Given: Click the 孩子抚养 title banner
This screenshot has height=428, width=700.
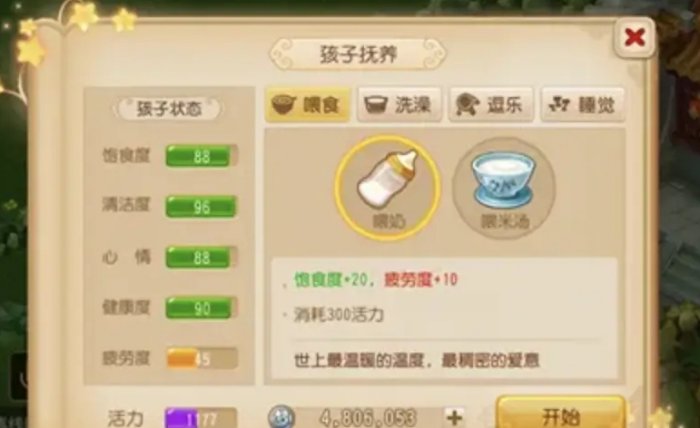Looking at the screenshot, I should [358, 54].
